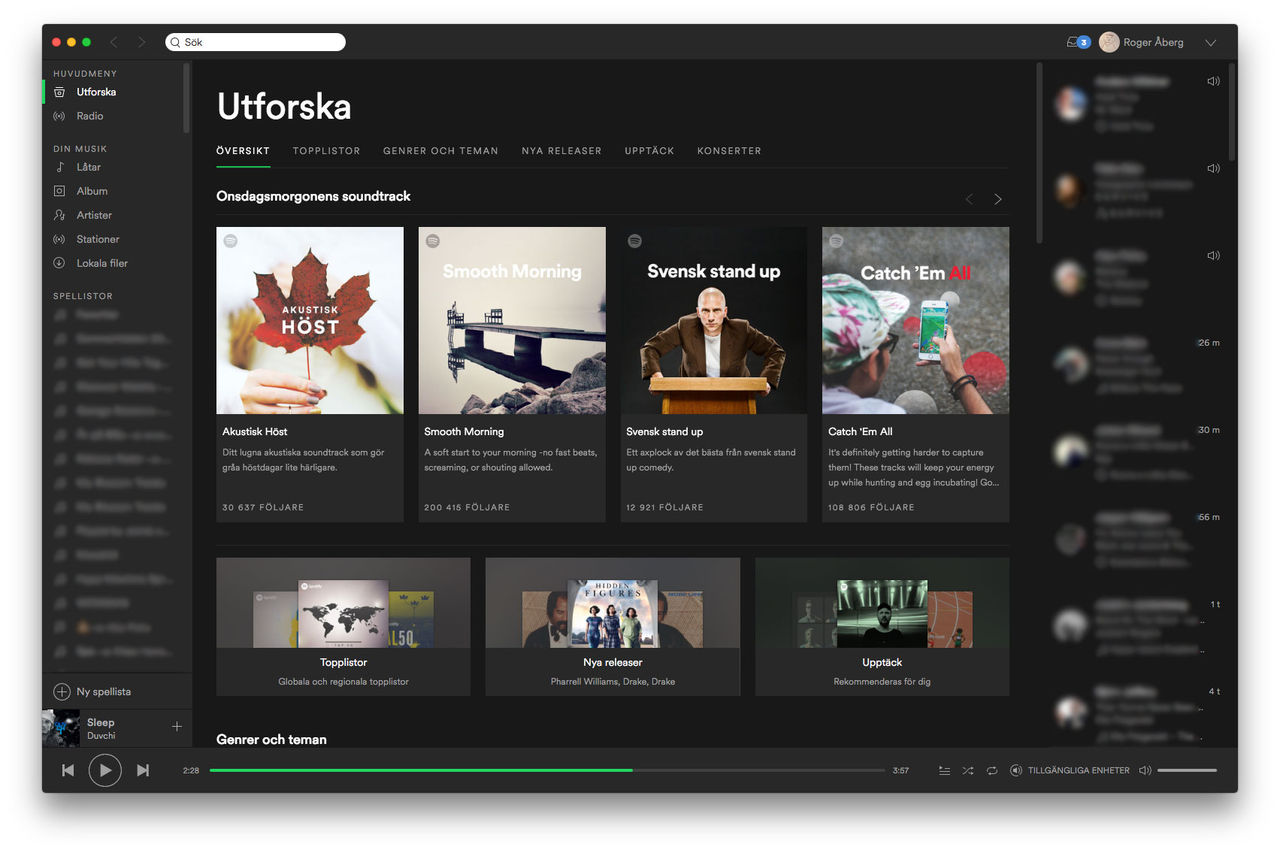
Task: Open the Akustisk Höst playlist cover
Action: point(310,320)
